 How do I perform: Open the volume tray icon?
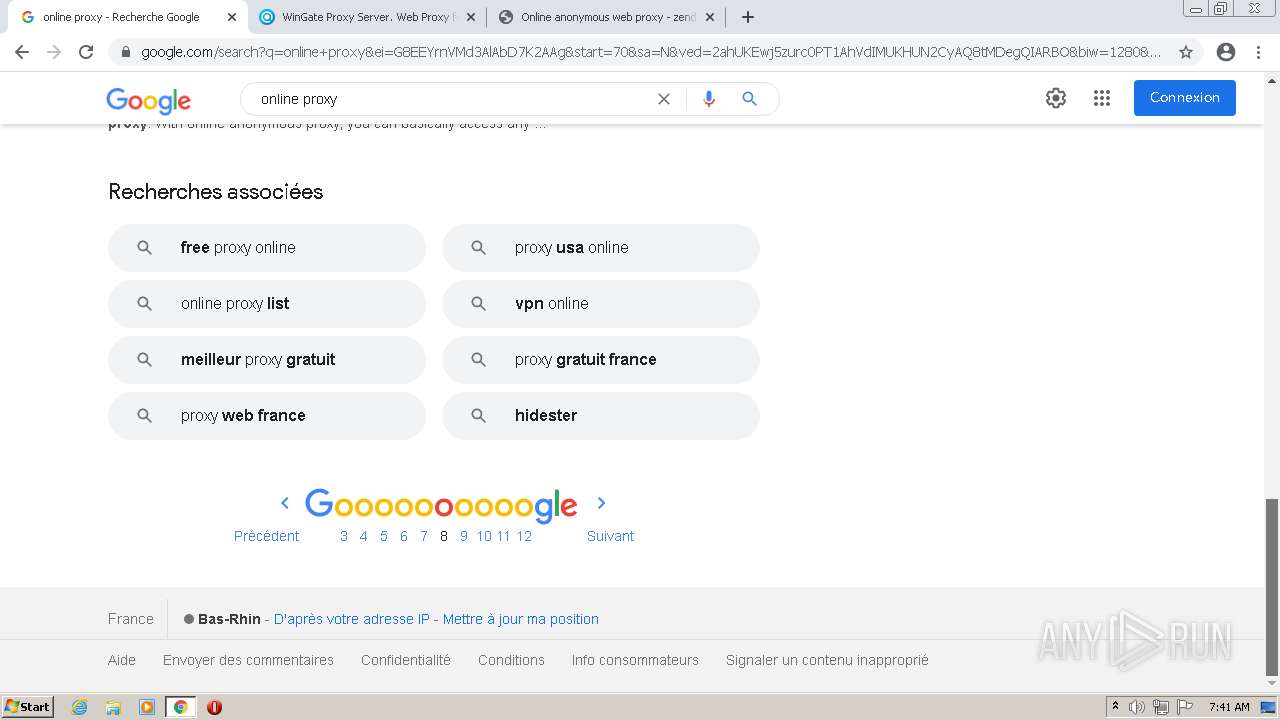click(x=1137, y=707)
